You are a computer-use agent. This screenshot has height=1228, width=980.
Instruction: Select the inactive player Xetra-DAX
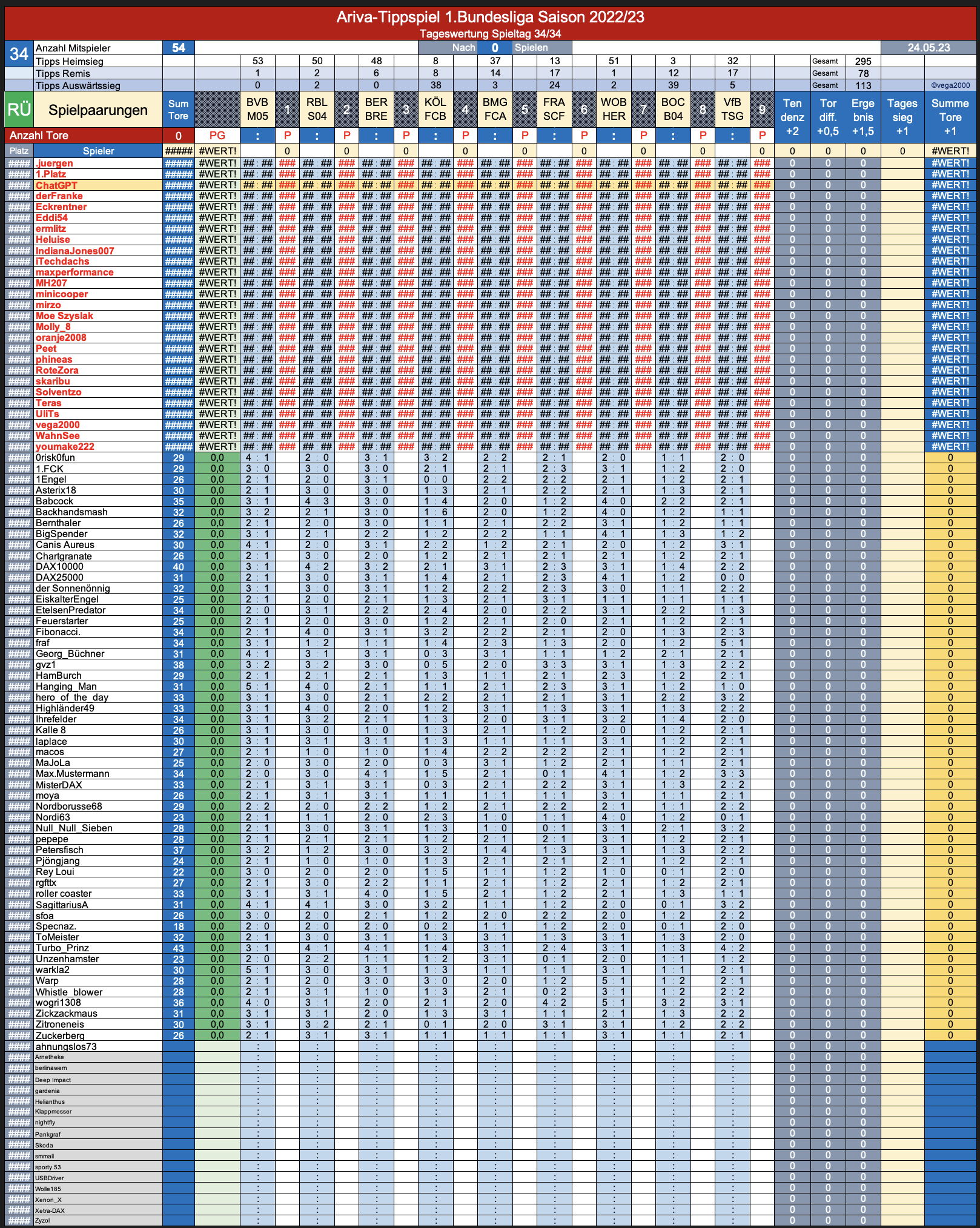coord(50,1210)
